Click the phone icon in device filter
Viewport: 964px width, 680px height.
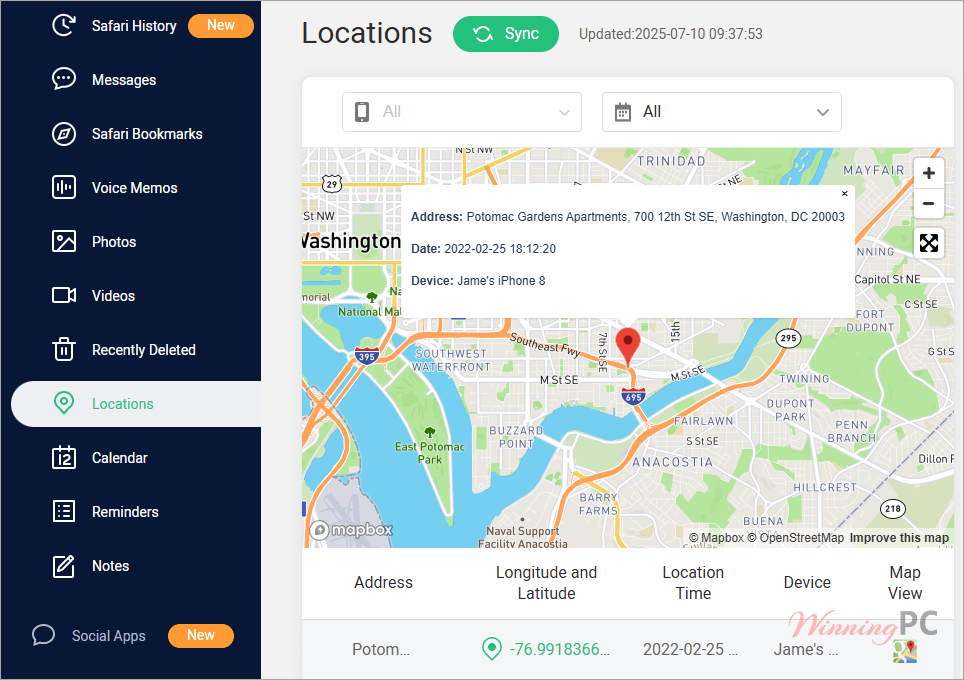coord(362,112)
